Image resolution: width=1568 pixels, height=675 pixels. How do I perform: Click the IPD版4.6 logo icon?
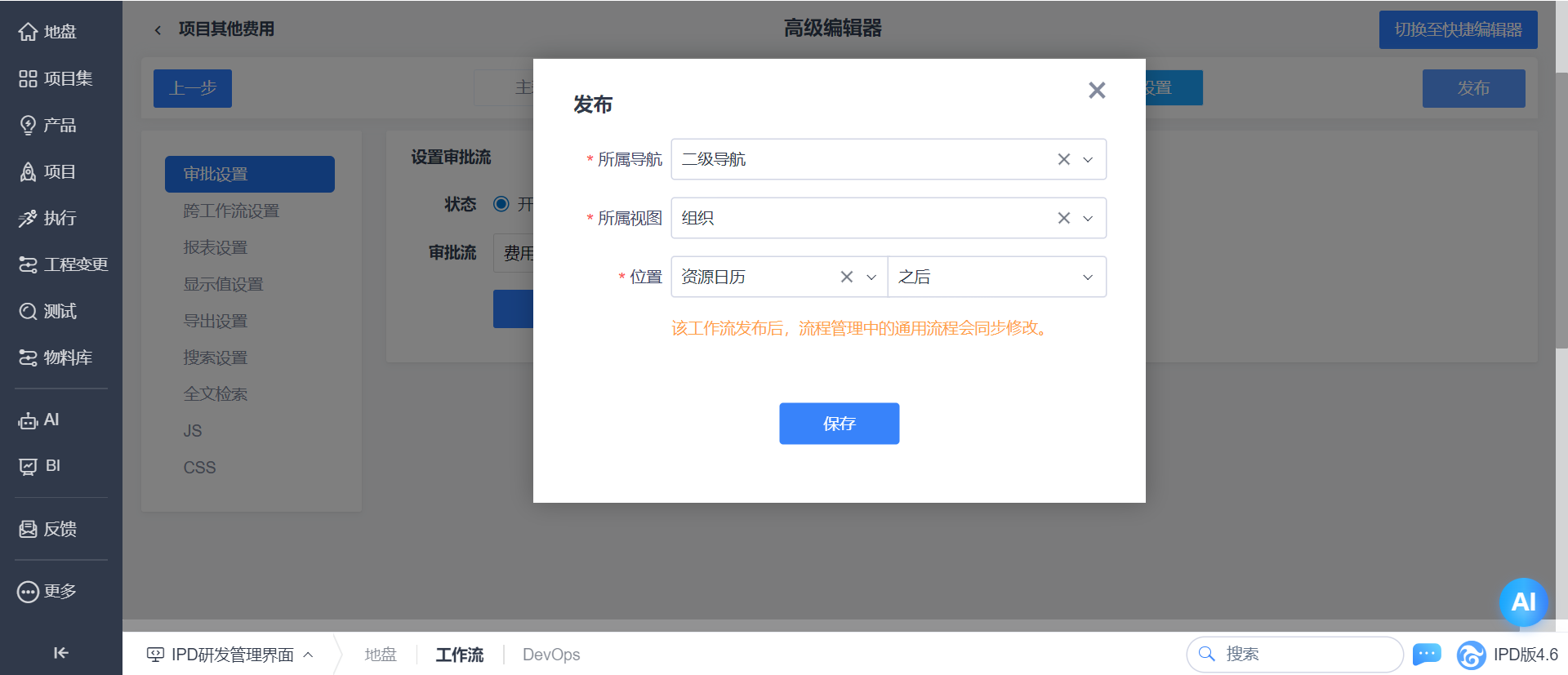coord(1471,655)
